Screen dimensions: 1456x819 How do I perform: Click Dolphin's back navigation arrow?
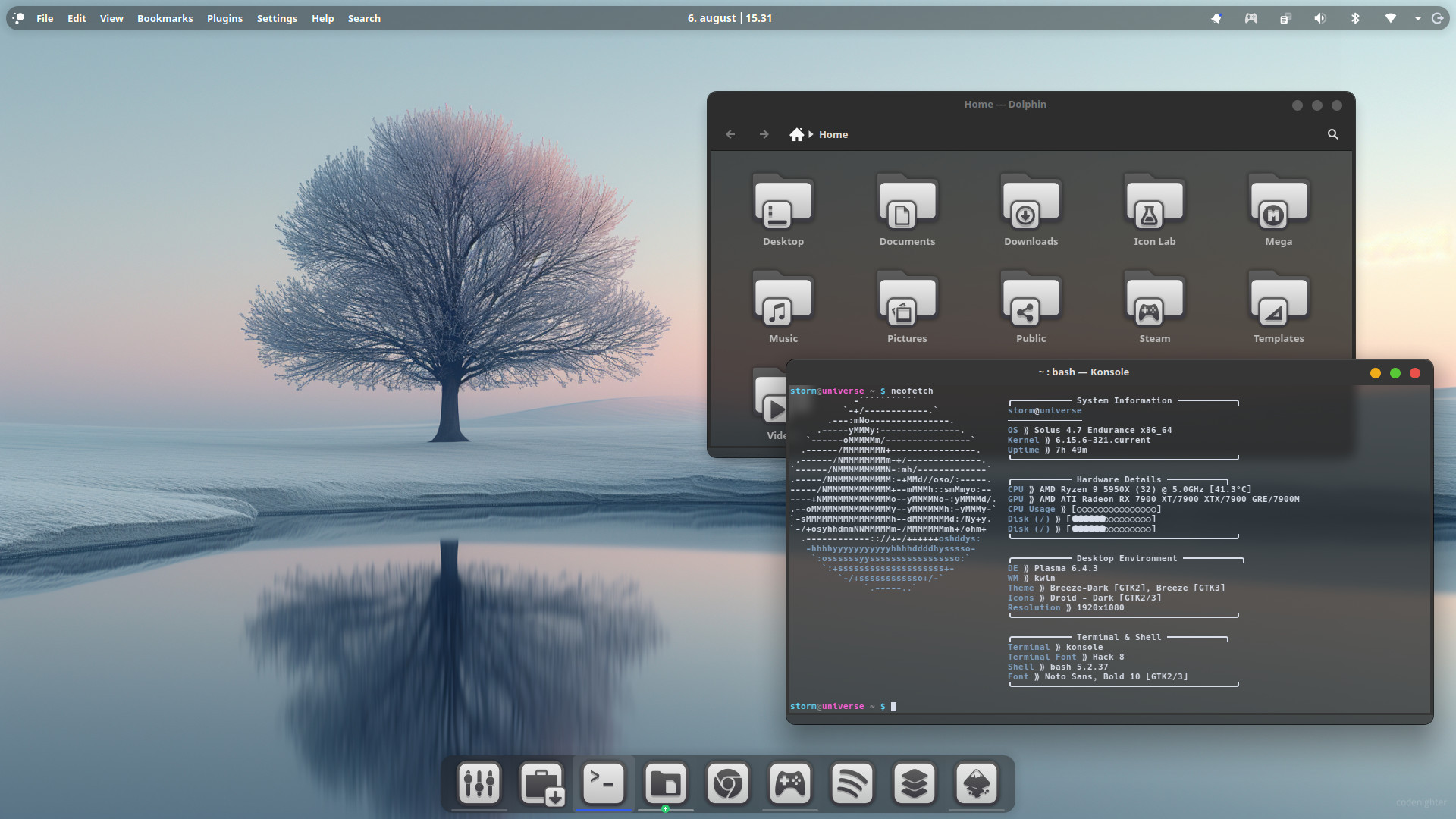pos(730,134)
